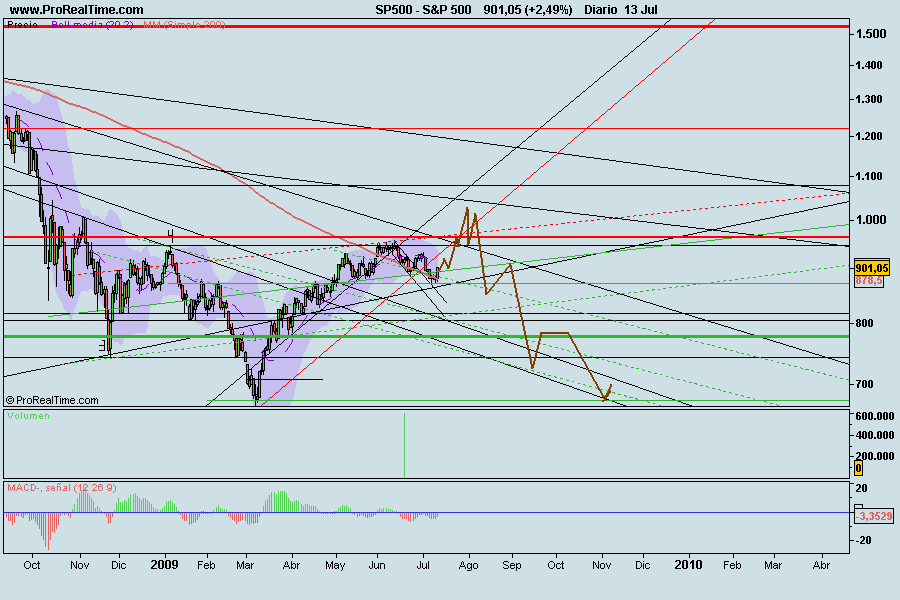Click the Feb label right after 2009
The height and width of the screenshot is (600, 900).
206,566
